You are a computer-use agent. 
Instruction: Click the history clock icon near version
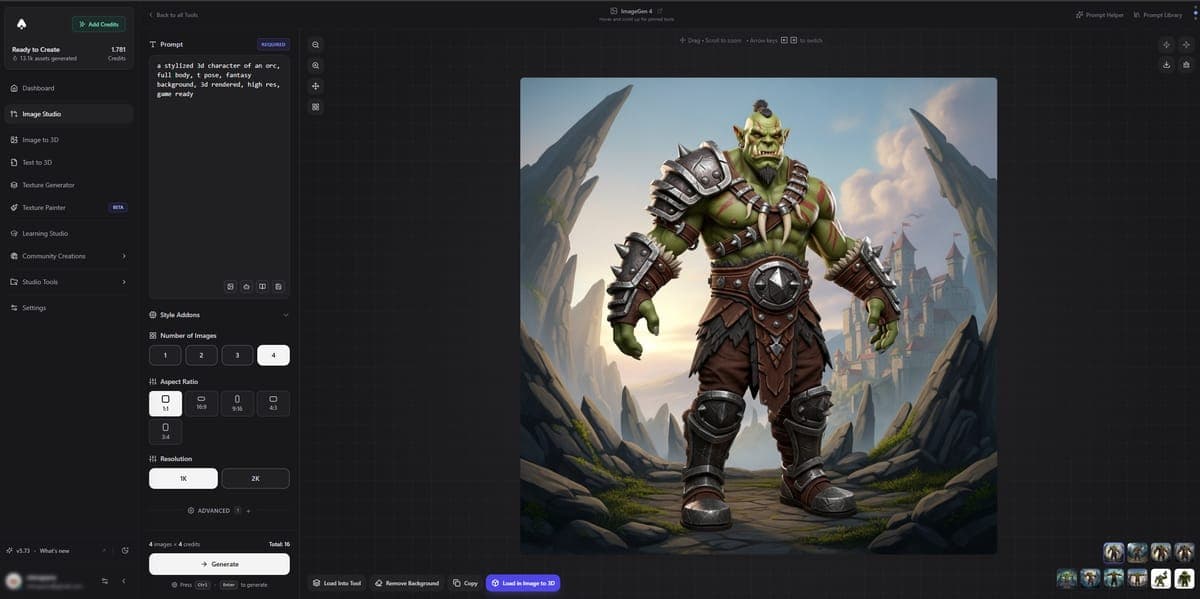coord(125,551)
